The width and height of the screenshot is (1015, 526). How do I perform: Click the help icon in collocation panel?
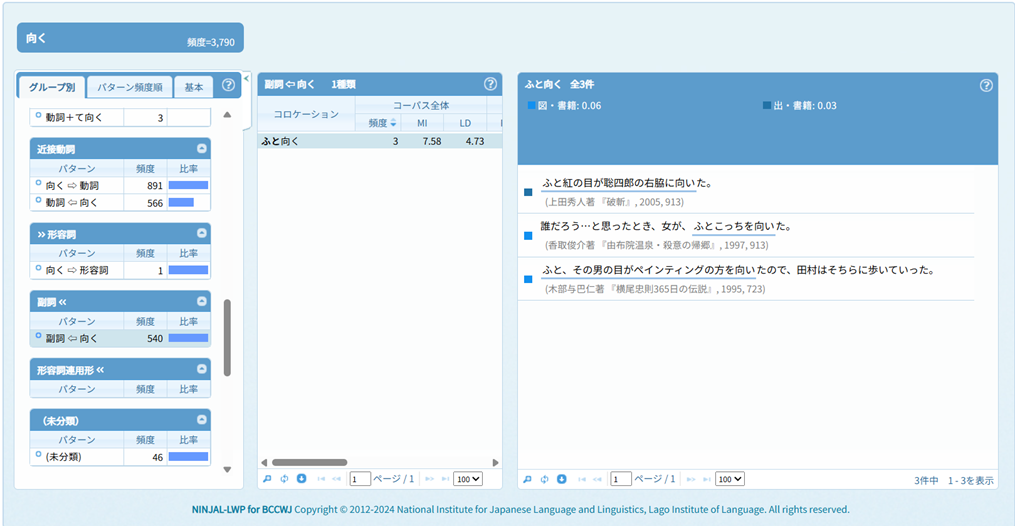click(x=490, y=85)
